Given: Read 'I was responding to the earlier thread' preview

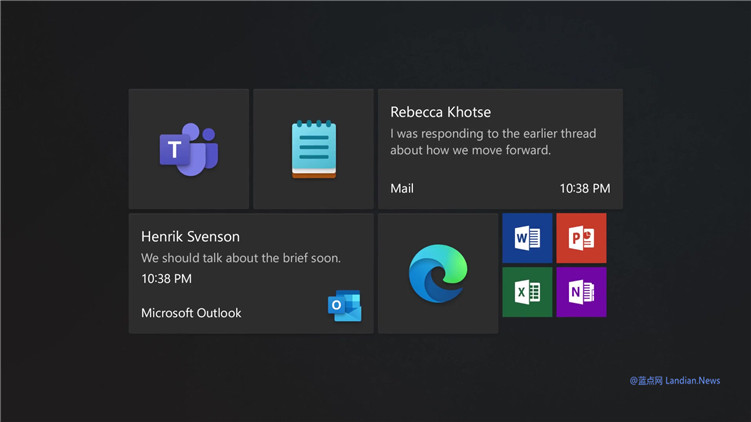Looking at the screenshot, I should [x=493, y=142].
